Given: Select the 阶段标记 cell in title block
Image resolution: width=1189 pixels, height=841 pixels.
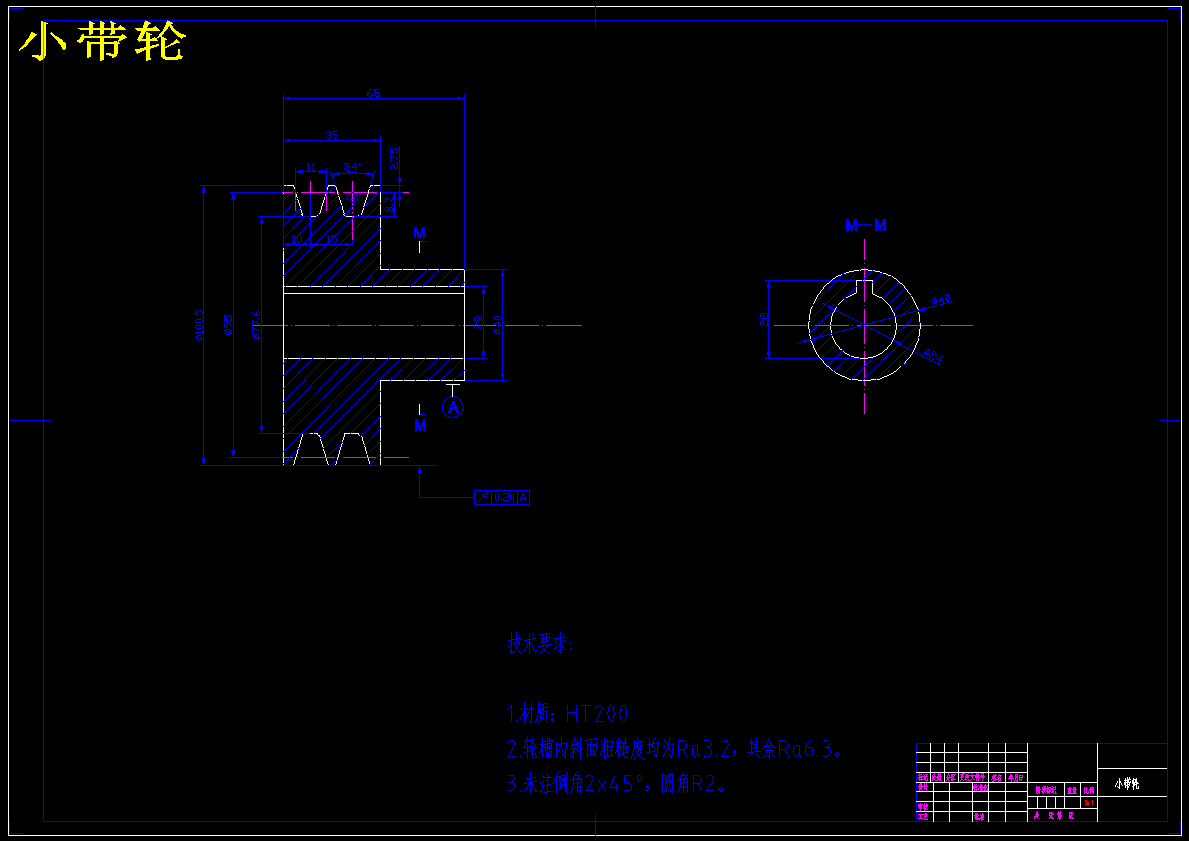Looking at the screenshot, I should (x=1046, y=790).
